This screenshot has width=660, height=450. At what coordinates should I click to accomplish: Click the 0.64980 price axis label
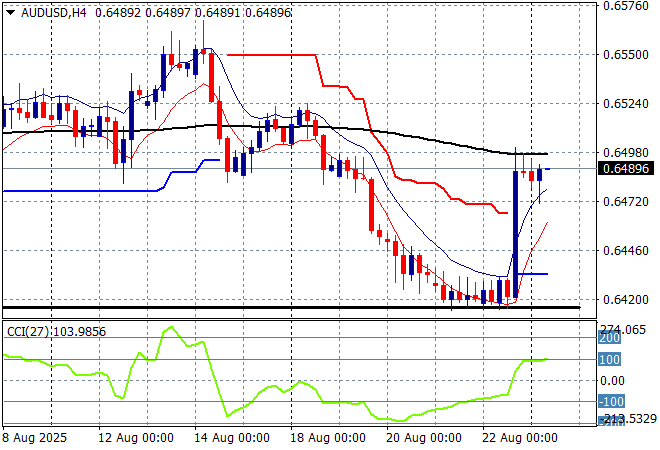coord(625,152)
